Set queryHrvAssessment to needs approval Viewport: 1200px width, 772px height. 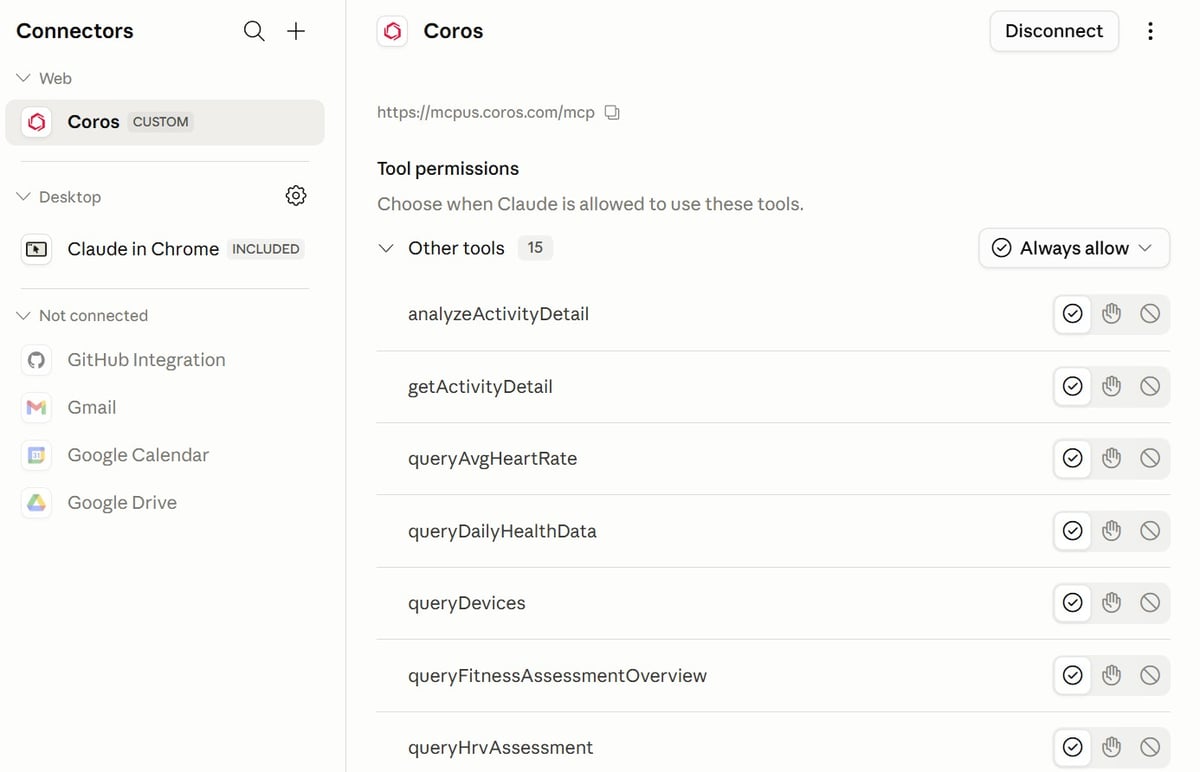1111,747
